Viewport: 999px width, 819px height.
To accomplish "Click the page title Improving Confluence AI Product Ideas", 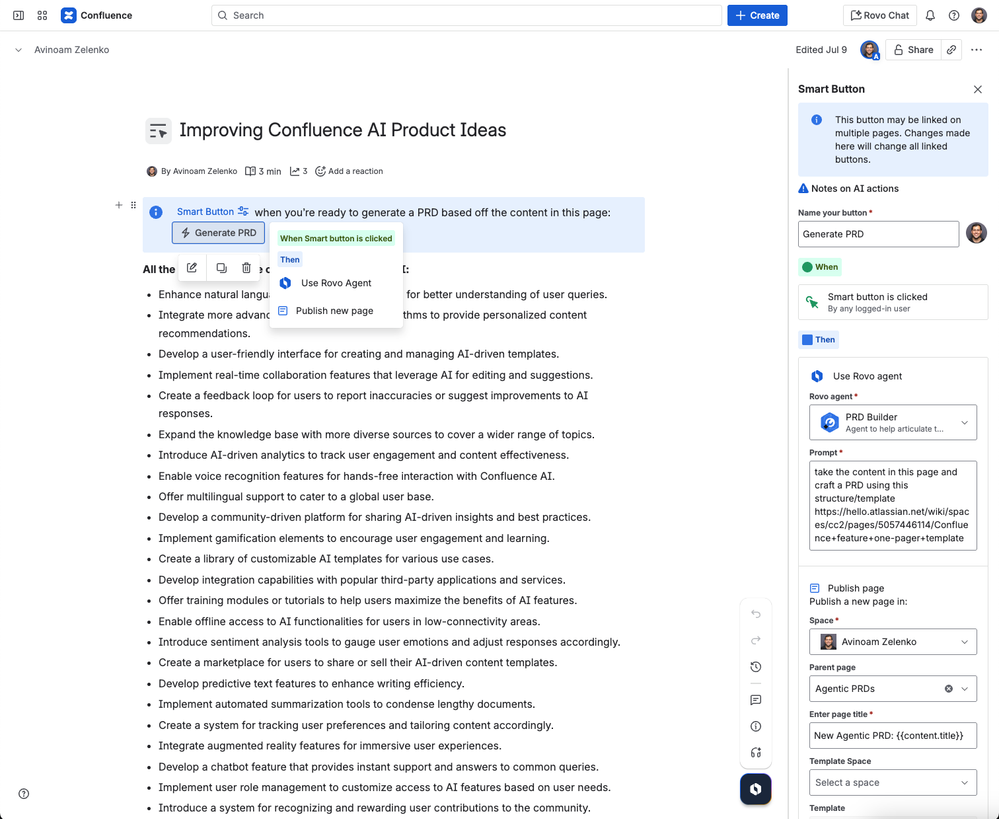I will pyautogui.click(x=343, y=130).
